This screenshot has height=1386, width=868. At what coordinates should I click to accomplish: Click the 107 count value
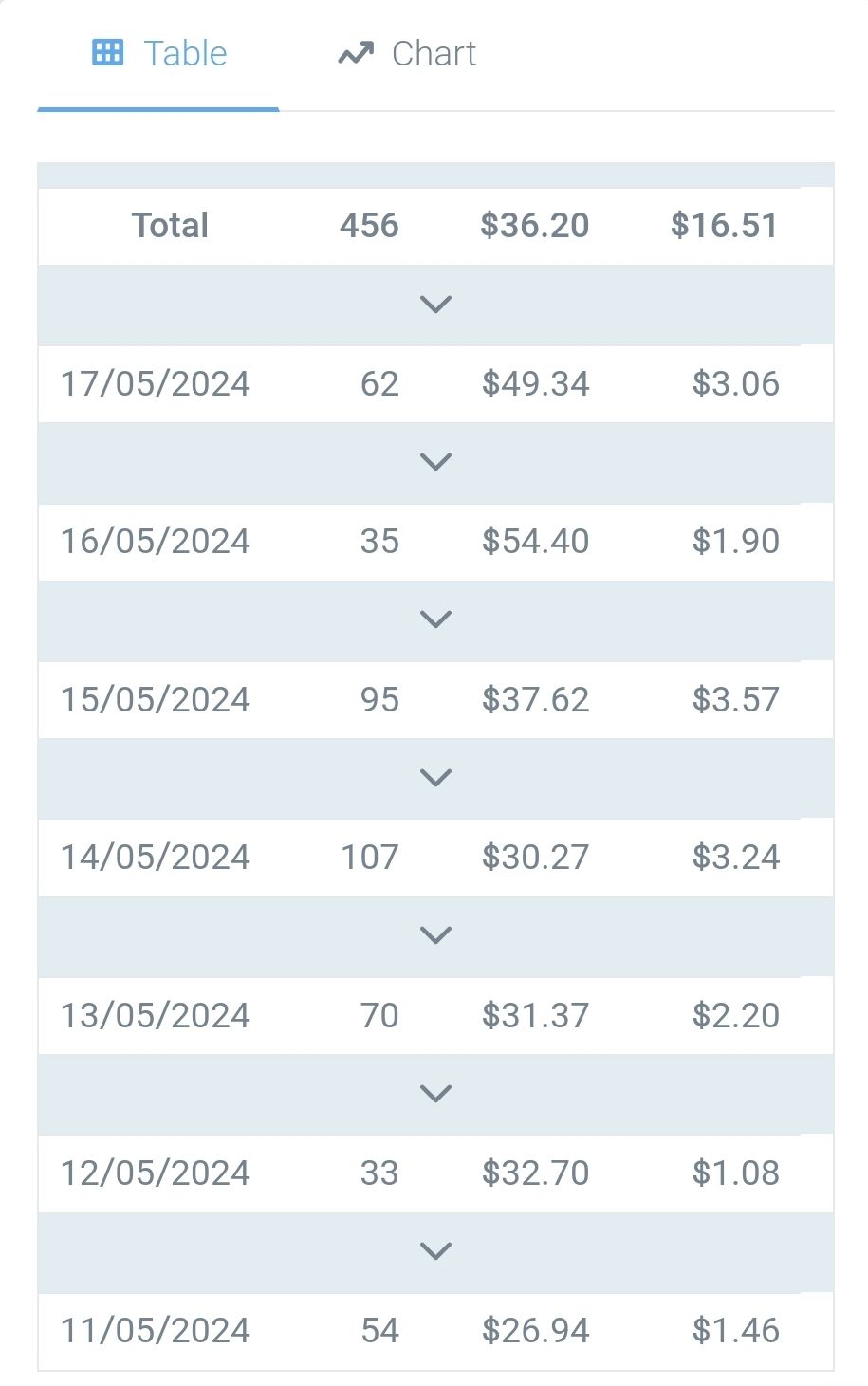[370, 858]
